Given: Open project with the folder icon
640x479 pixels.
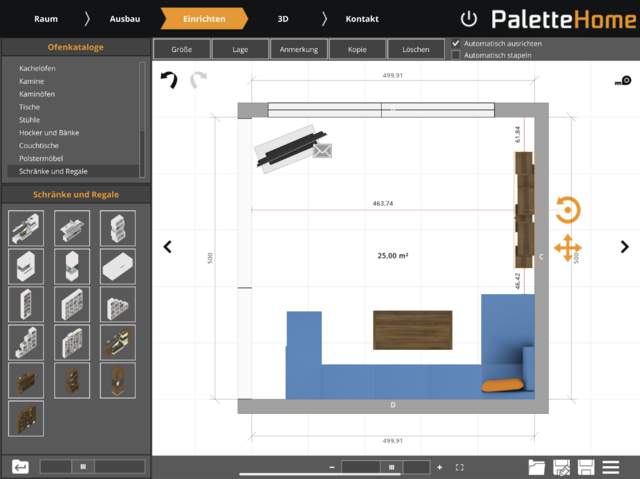Looking at the screenshot, I should pyautogui.click(x=536, y=467).
